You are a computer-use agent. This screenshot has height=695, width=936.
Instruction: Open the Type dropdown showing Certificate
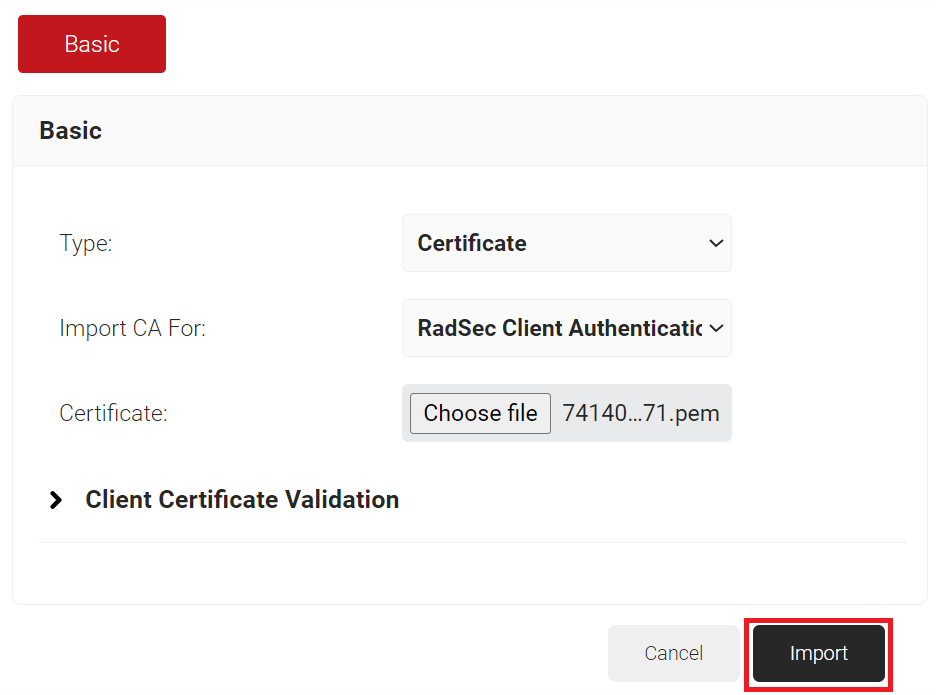[566, 243]
